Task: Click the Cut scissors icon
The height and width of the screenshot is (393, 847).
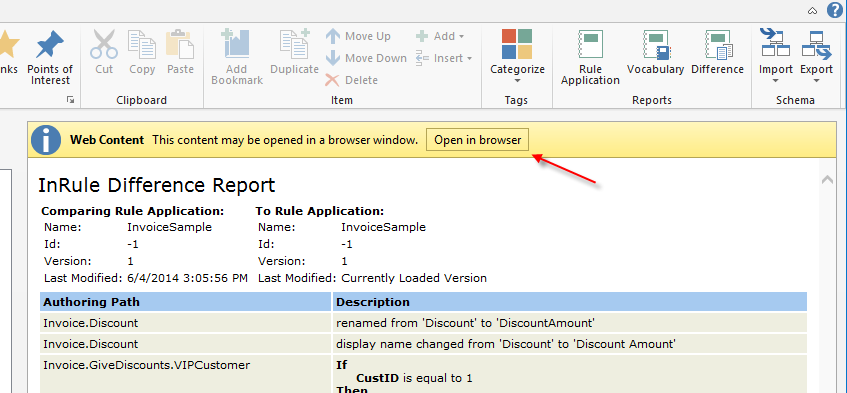Action: (104, 45)
